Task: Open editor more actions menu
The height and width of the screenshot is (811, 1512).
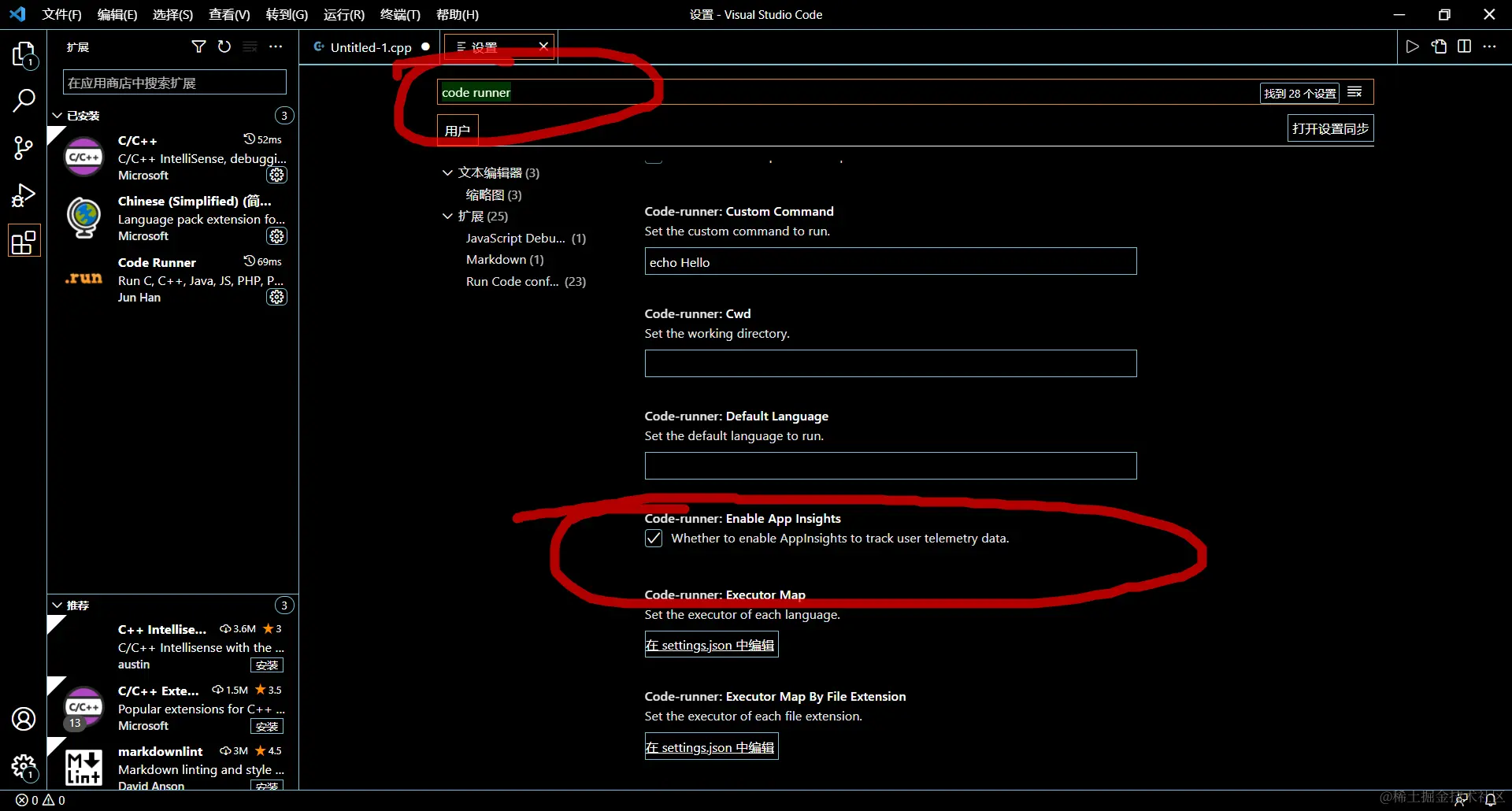Action: pos(1489,46)
